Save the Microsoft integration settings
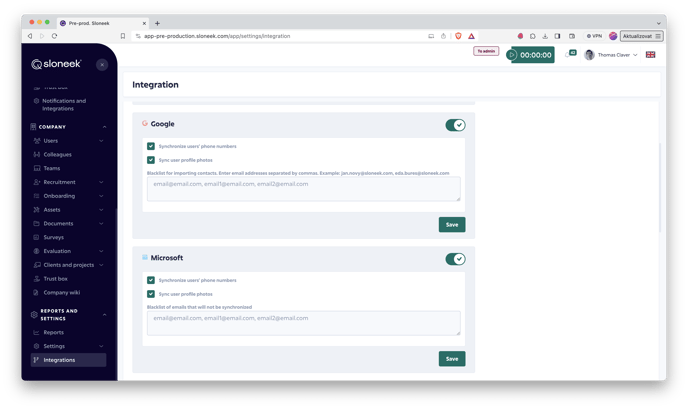 (452, 359)
